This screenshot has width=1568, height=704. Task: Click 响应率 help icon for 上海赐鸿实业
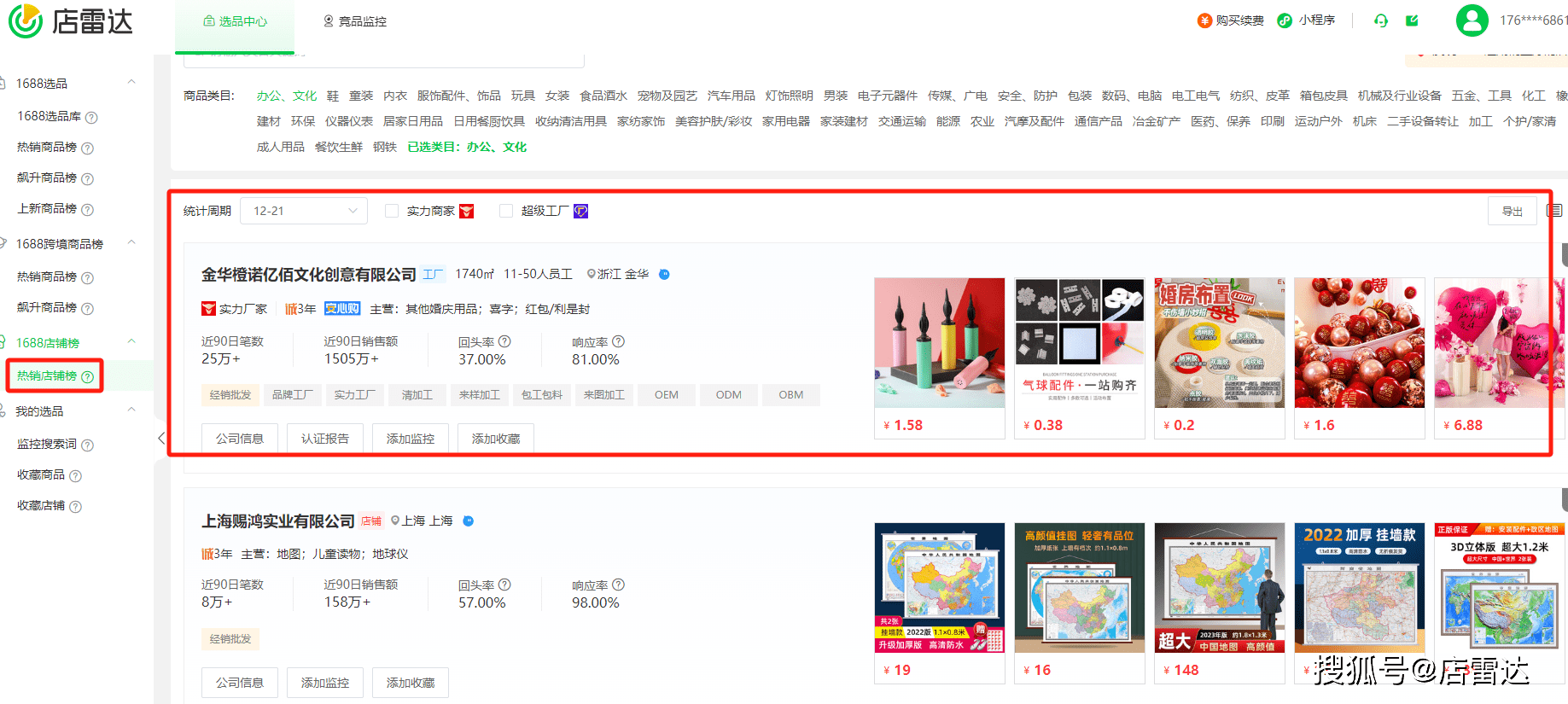point(619,585)
